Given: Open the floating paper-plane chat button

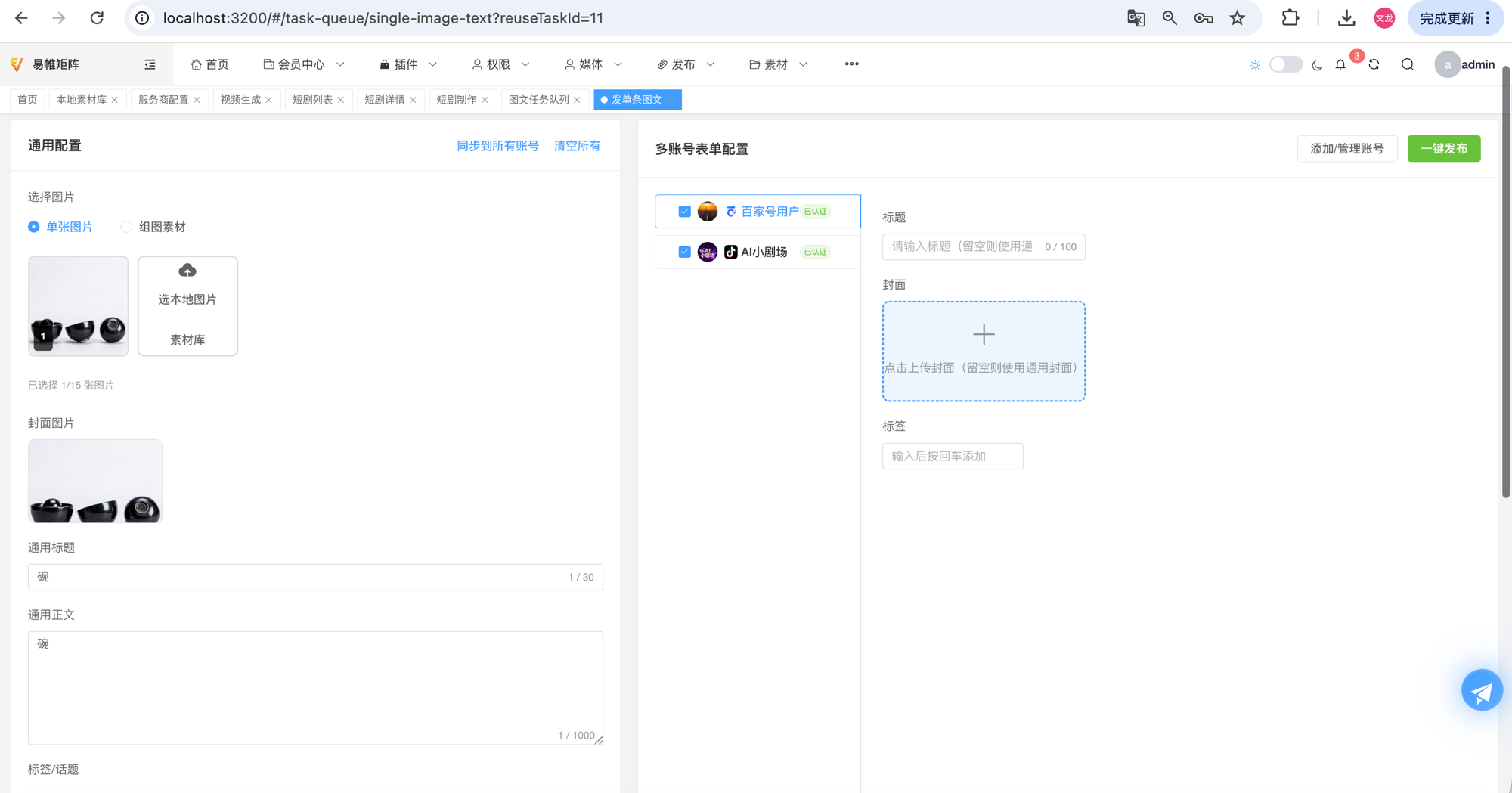Looking at the screenshot, I should pyautogui.click(x=1482, y=690).
